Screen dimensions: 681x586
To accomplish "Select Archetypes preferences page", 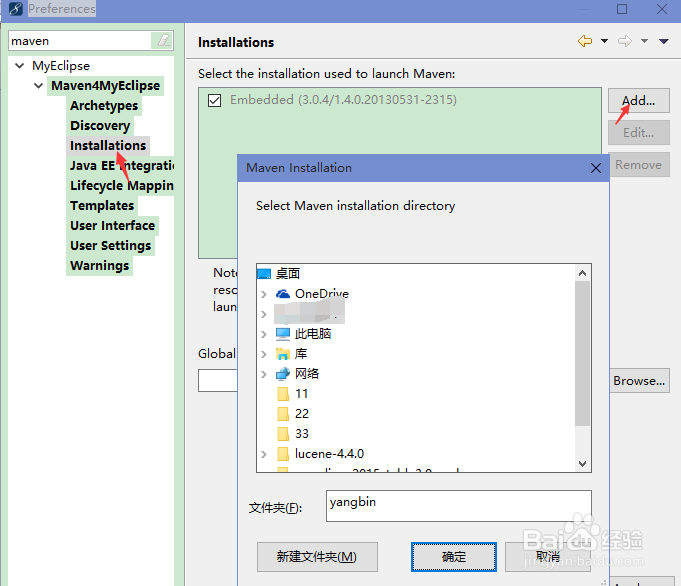I will (104, 106).
